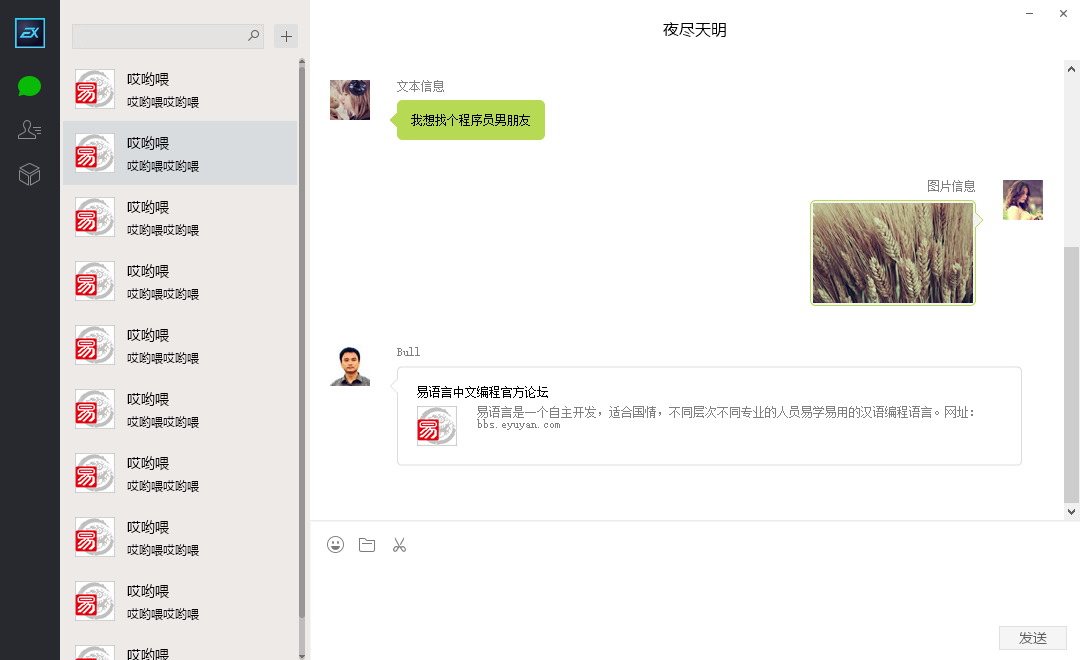Click the avatar beside 文本信息 message
This screenshot has width=1080, height=660.
point(350,100)
